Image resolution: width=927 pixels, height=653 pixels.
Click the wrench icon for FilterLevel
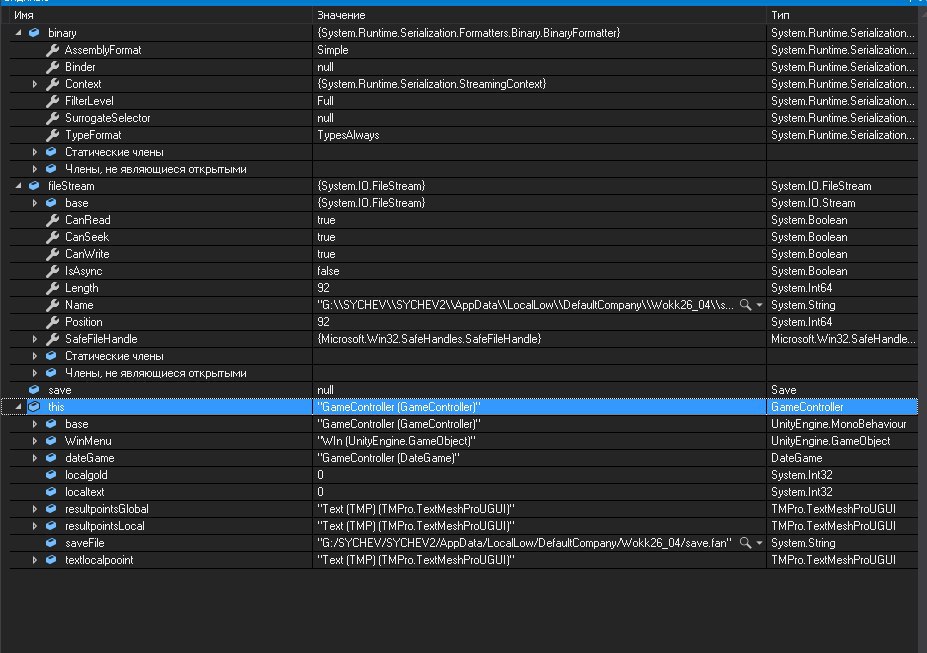pyautogui.click(x=52, y=101)
